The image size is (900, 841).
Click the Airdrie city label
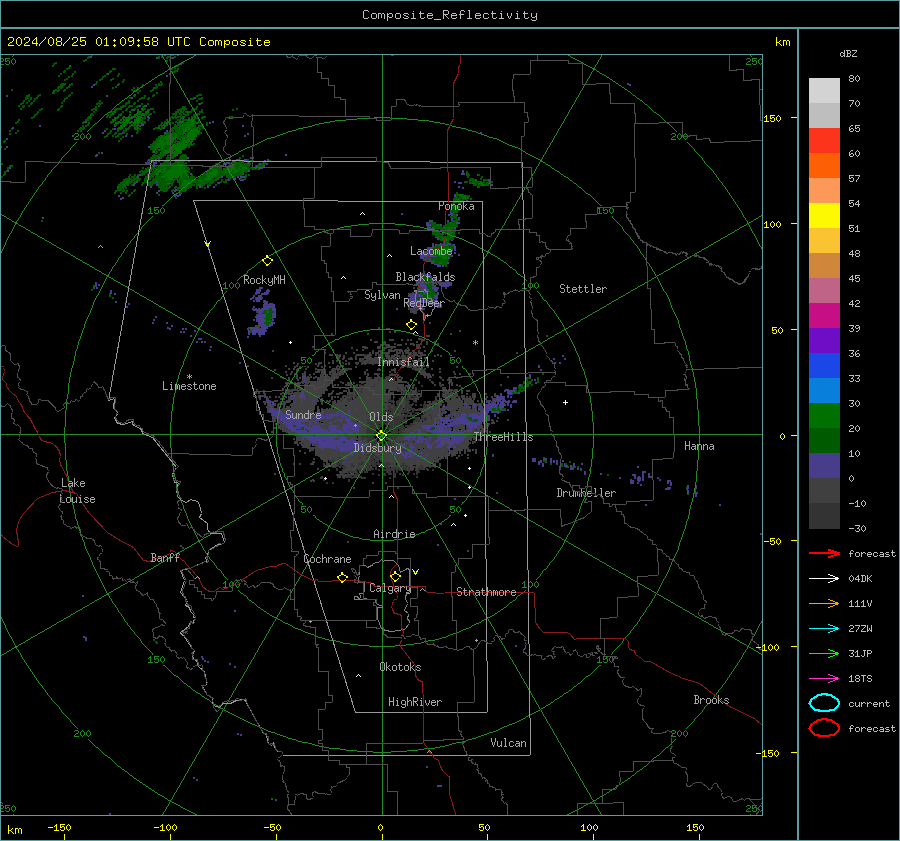coord(394,534)
